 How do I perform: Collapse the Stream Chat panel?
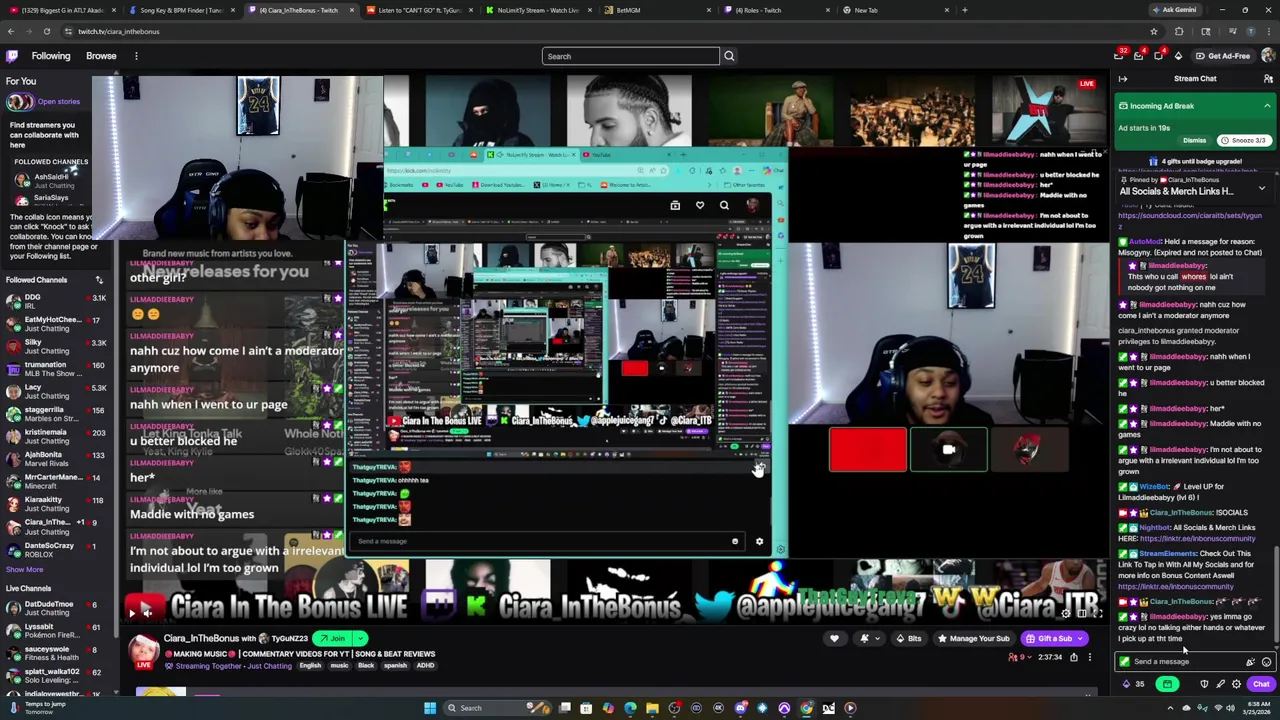[1123, 79]
